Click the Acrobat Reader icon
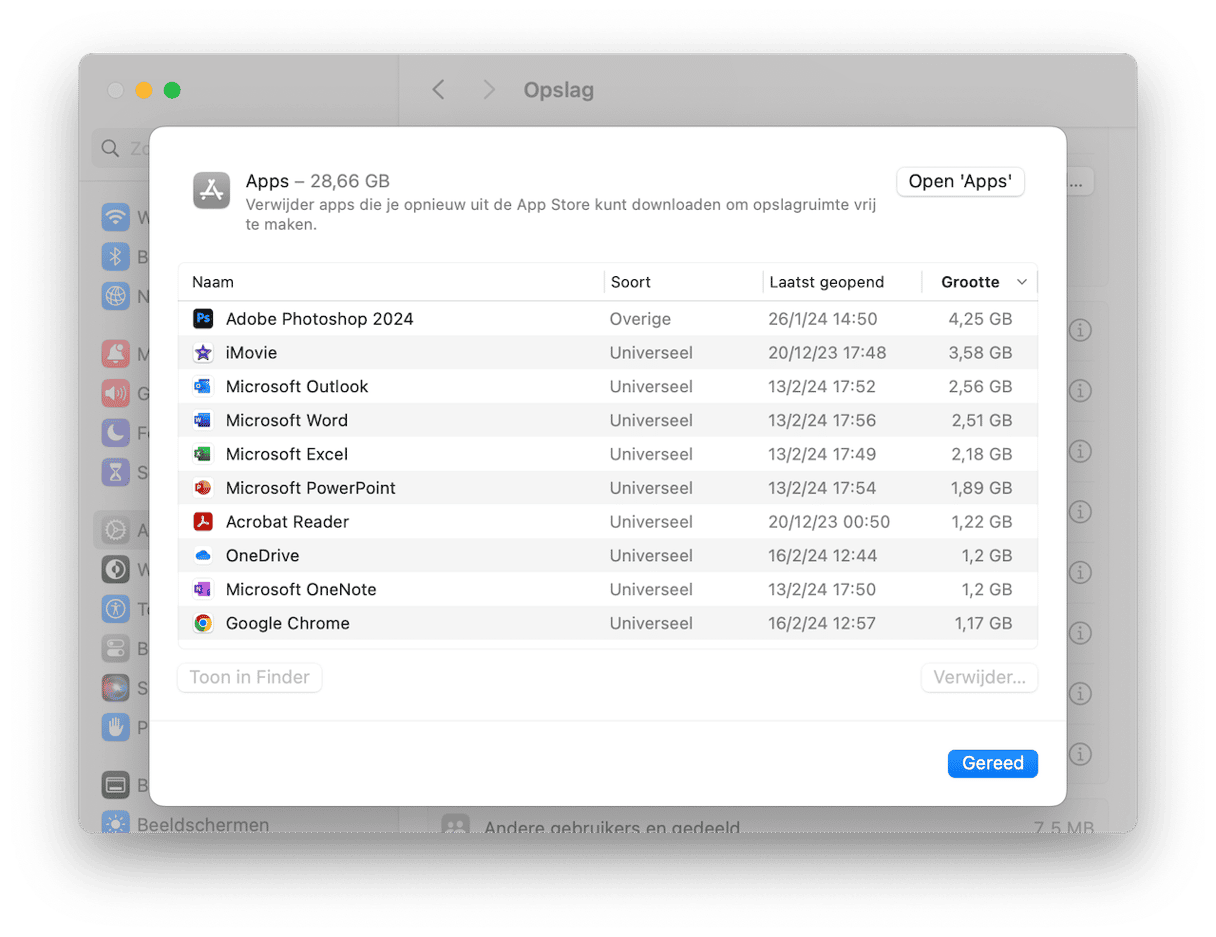Image resolution: width=1216 pixels, height=937 pixels. 203,522
